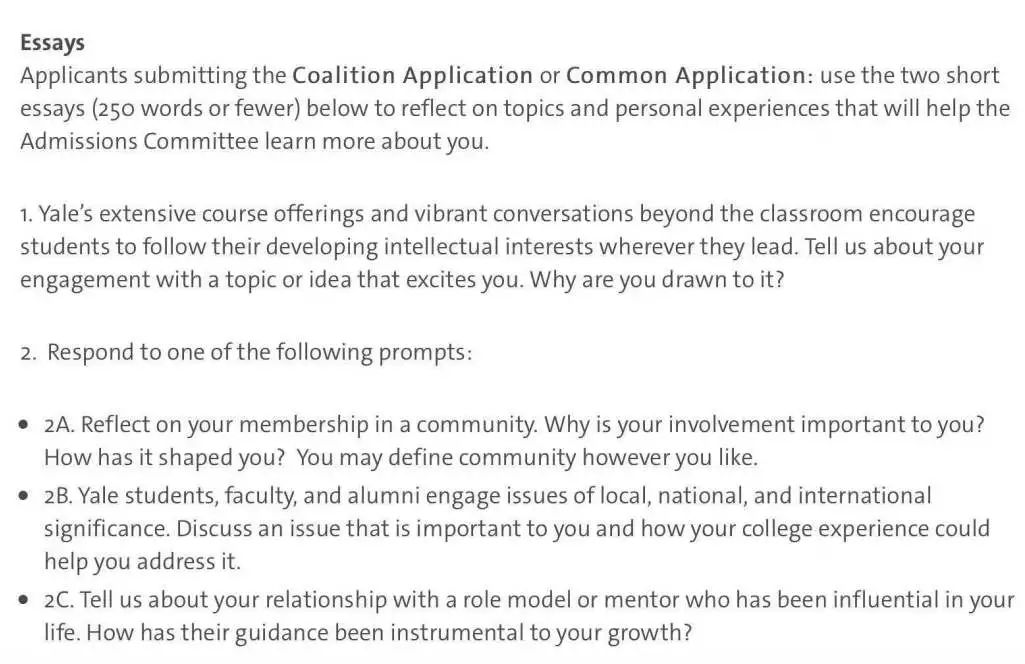The height and width of the screenshot is (664, 1025).
Task: Click the bold "Coalition Application" text
Action: (x=412, y=76)
